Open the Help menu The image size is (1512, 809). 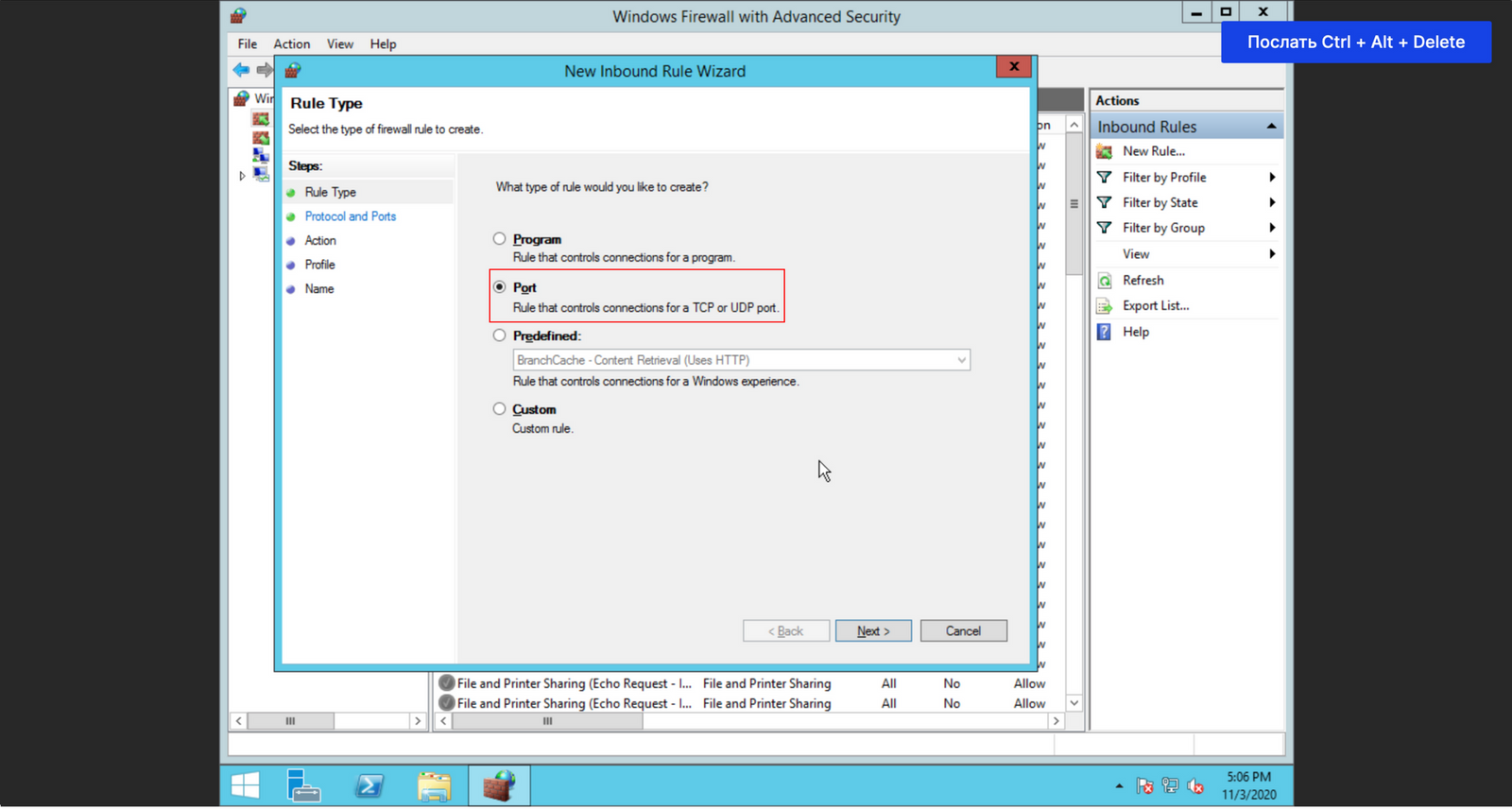point(383,43)
